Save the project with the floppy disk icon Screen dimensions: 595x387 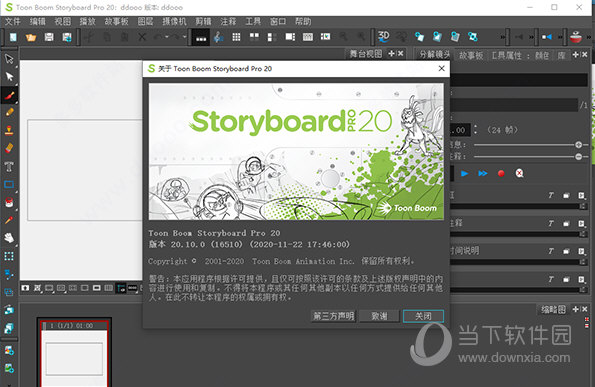(49, 37)
